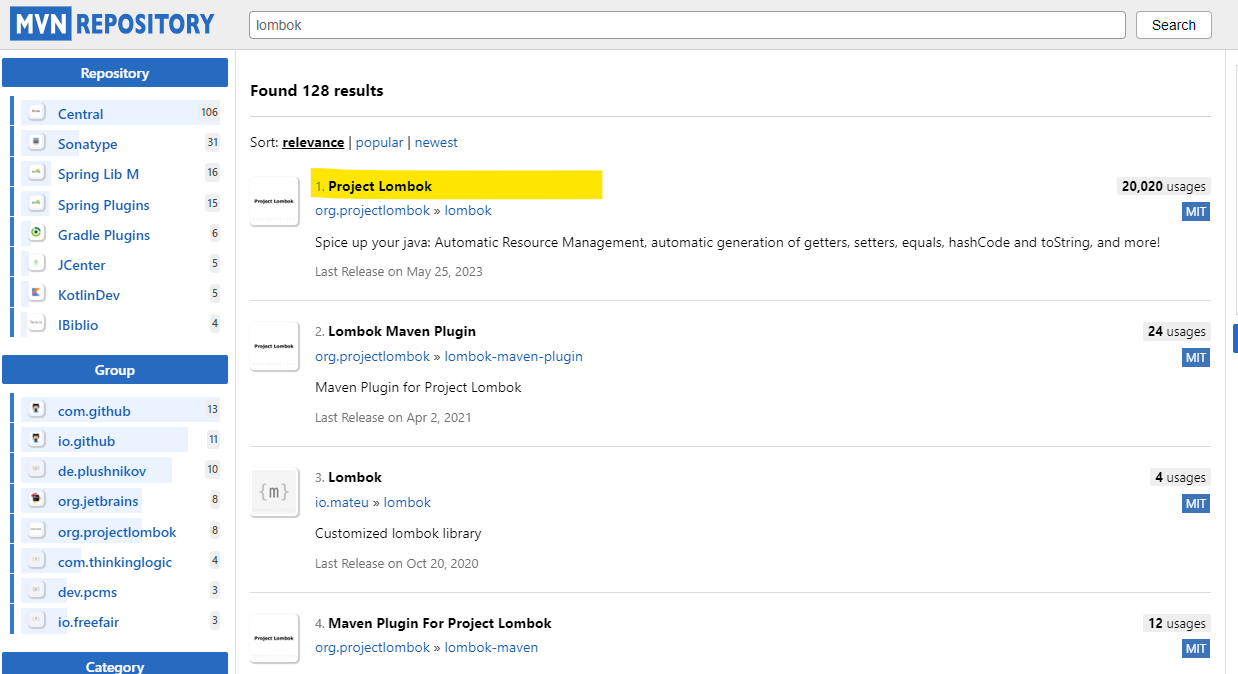Filter by KotlinDev repository
The width and height of the screenshot is (1238, 674).
[89, 295]
